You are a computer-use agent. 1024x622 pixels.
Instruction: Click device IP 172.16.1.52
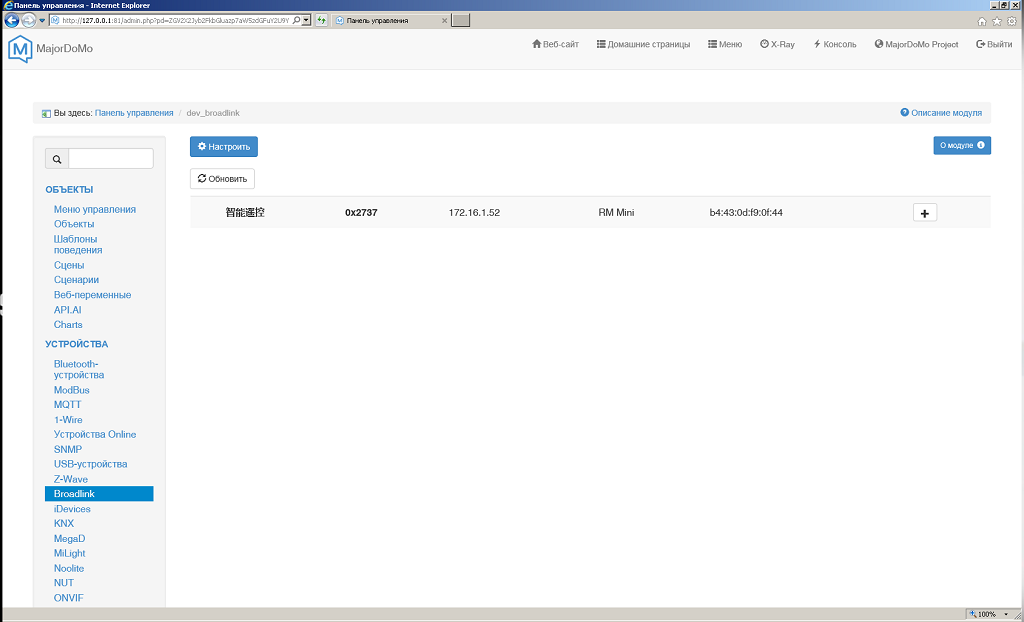pyautogui.click(x=474, y=212)
